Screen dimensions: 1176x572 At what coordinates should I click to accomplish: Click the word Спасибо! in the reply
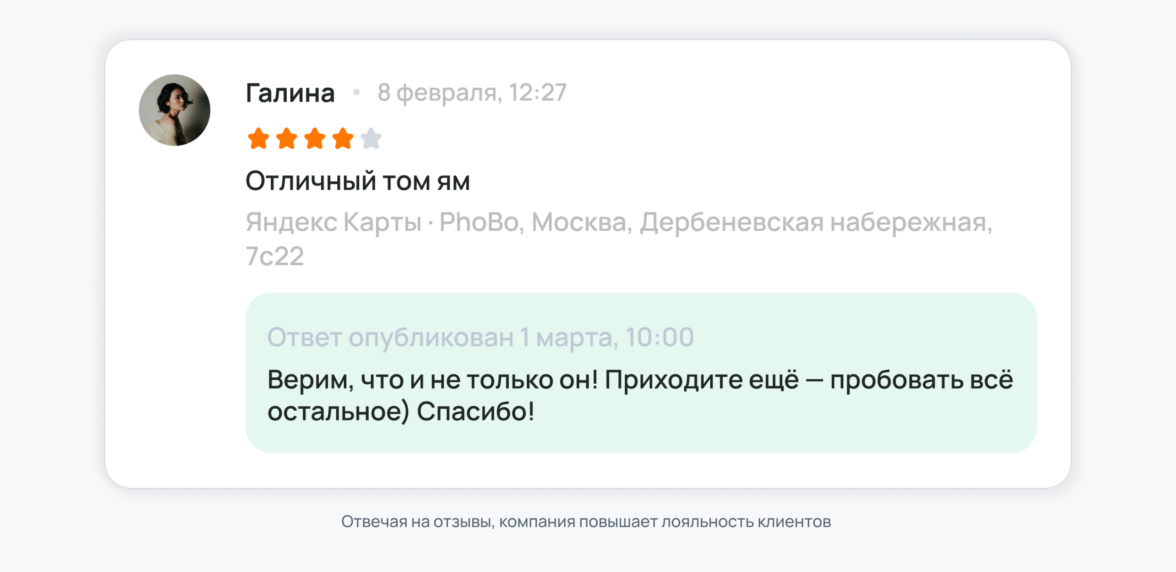475,412
